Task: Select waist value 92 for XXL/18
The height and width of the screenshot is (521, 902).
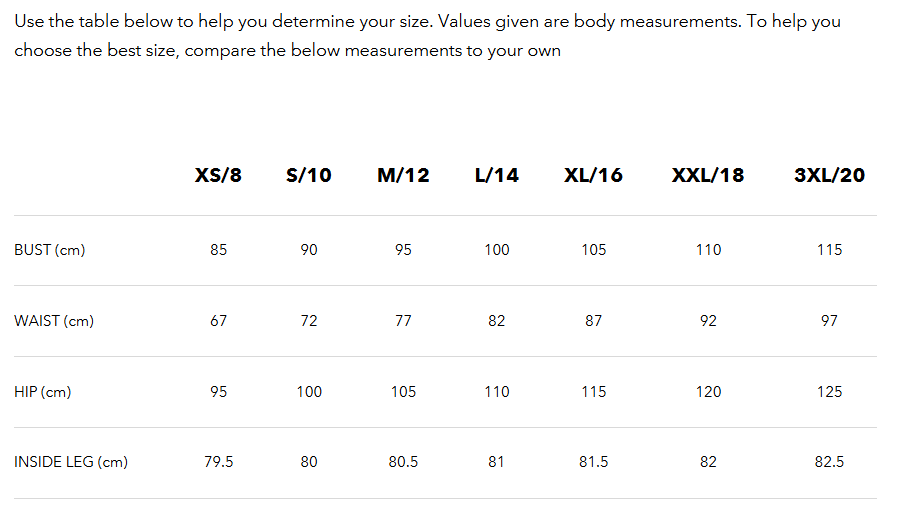Action: coord(708,321)
